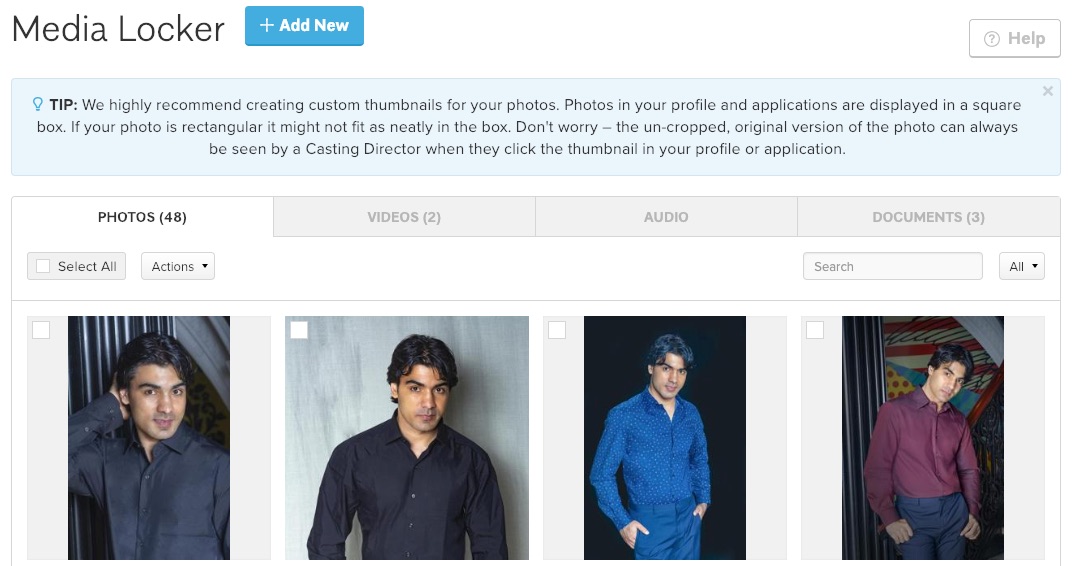Check the first photo's checkbox
Screen dimensions: 1072x566
pos(41,330)
